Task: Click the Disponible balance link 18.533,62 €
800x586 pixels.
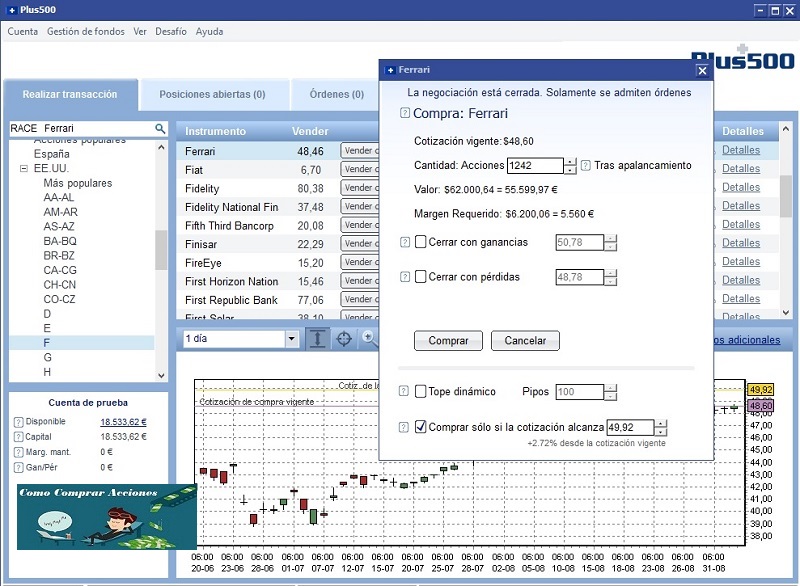Action: coord(123,422)
